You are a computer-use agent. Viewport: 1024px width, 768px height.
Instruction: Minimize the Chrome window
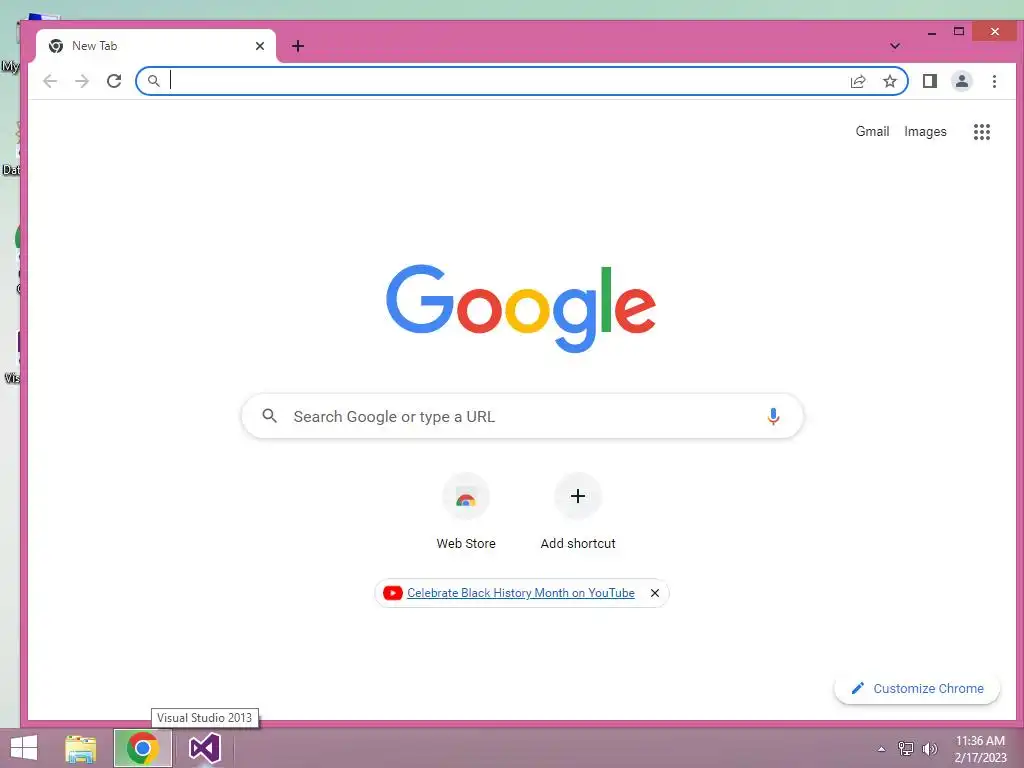pyautogui.click(x=932, y=31)
